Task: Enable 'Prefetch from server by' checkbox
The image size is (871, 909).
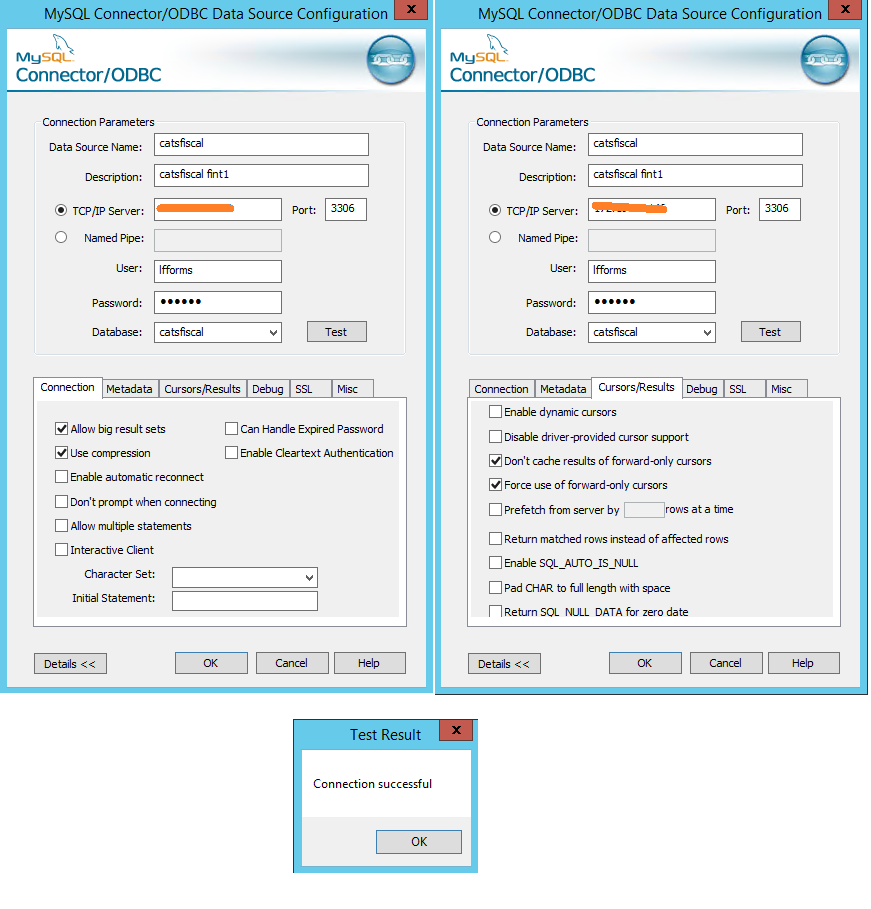Action: click(x=495, y=510)
